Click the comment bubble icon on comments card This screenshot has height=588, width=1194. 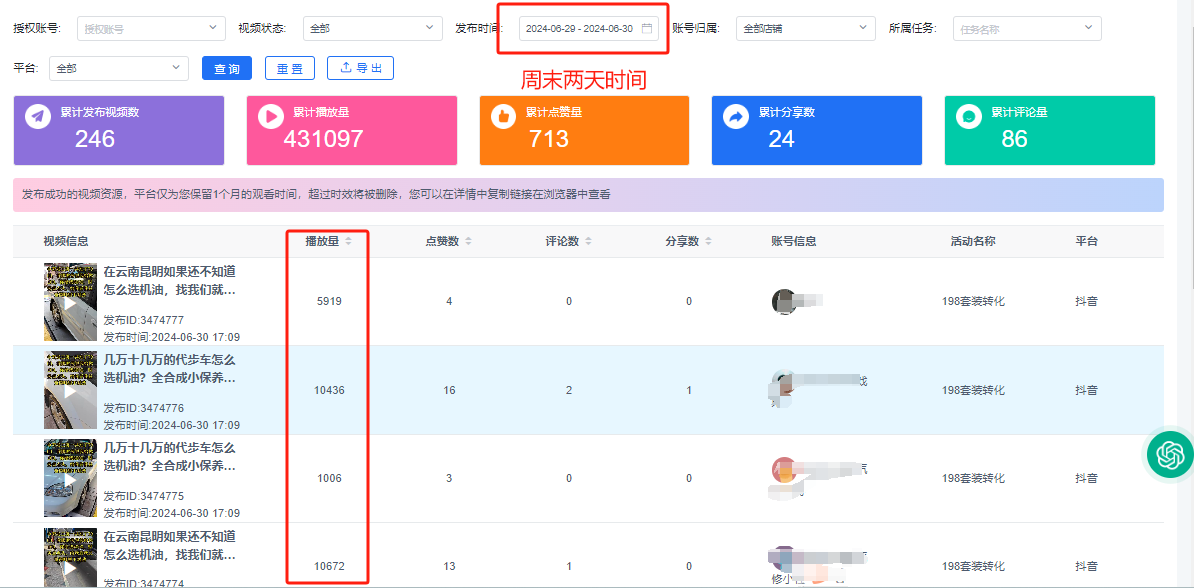968,117
